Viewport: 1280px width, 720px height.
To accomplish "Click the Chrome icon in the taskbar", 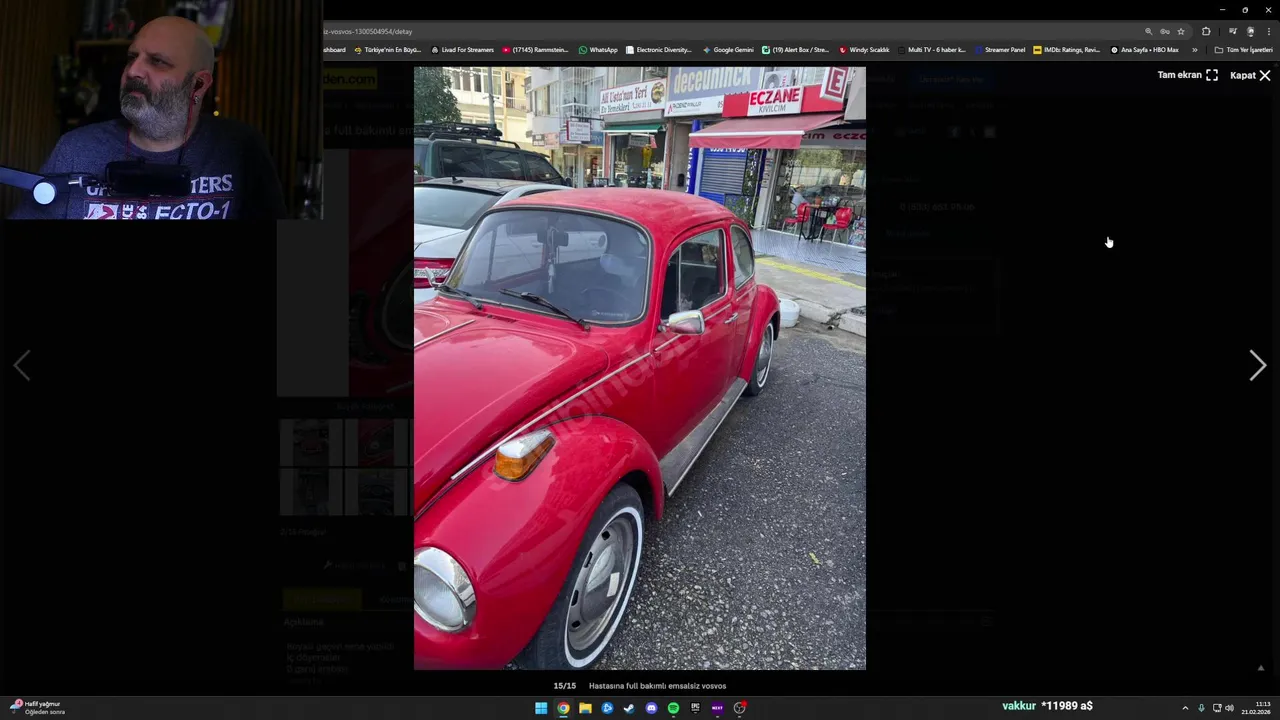I will 563,708.
